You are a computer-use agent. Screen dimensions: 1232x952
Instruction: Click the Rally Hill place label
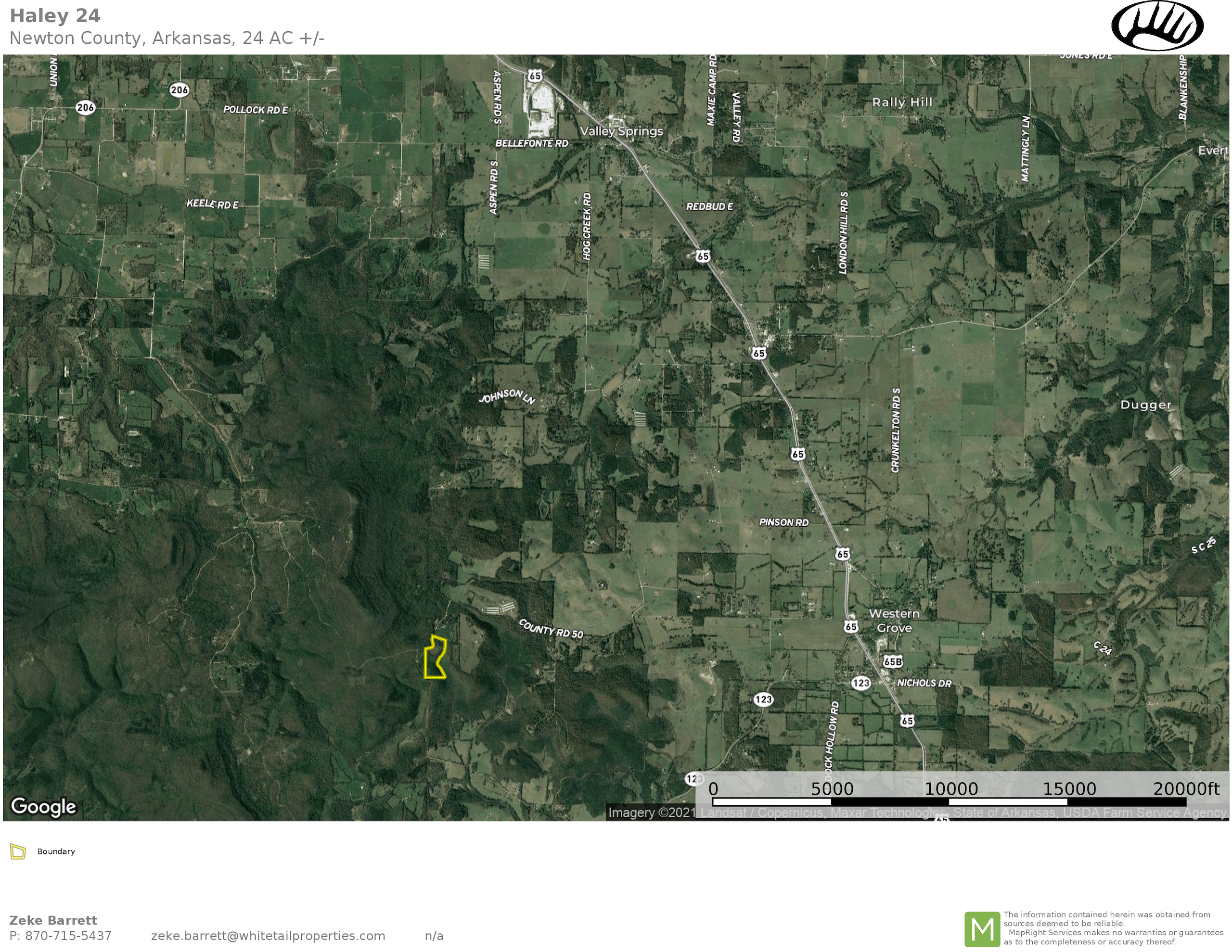(902, 102)
